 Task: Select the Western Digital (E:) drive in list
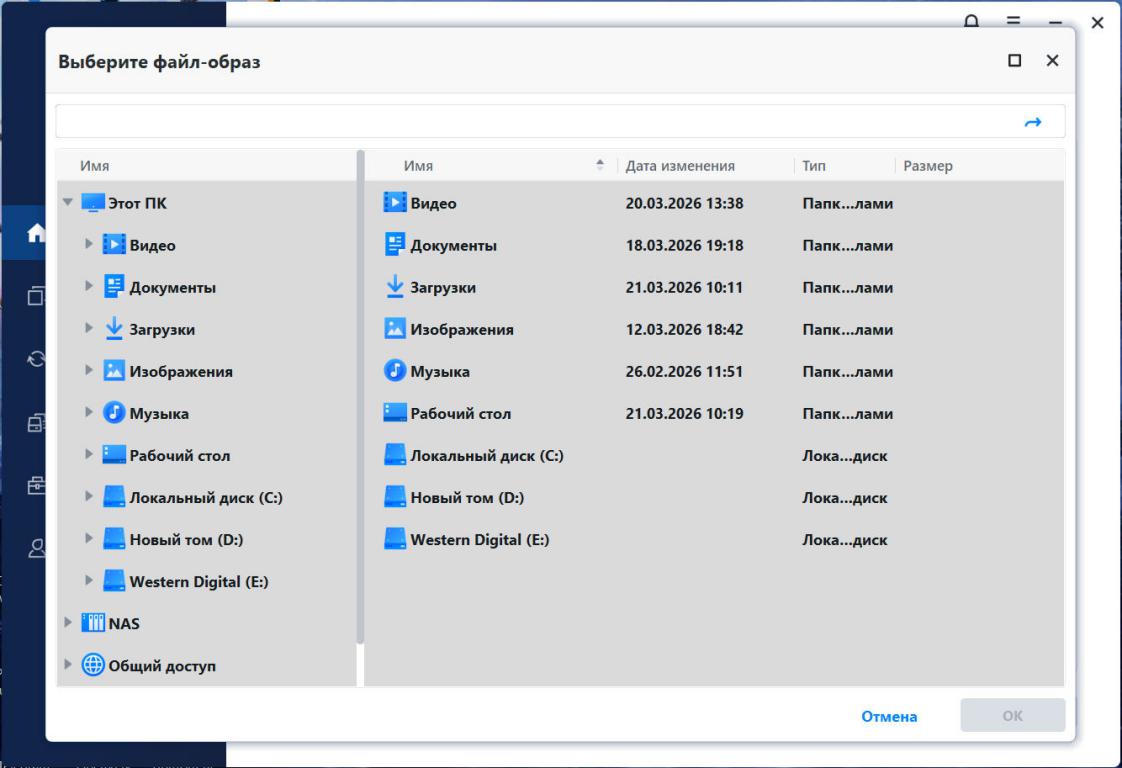pyautogui.click(x=480, y=540)
